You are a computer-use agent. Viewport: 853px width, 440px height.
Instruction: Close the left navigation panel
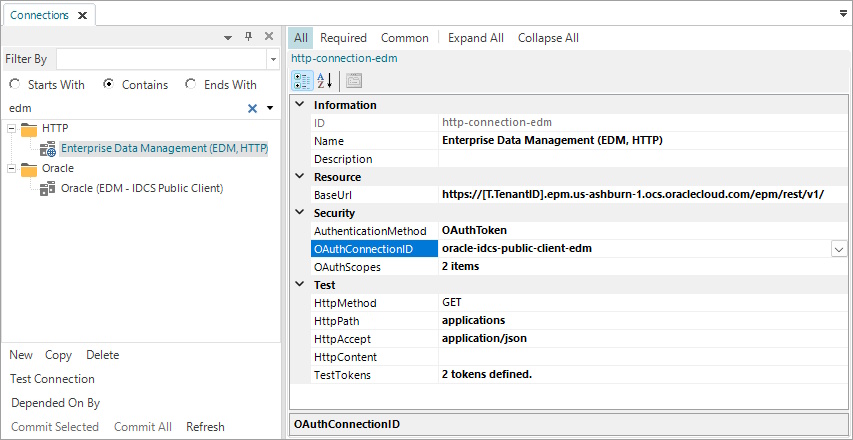269,36
